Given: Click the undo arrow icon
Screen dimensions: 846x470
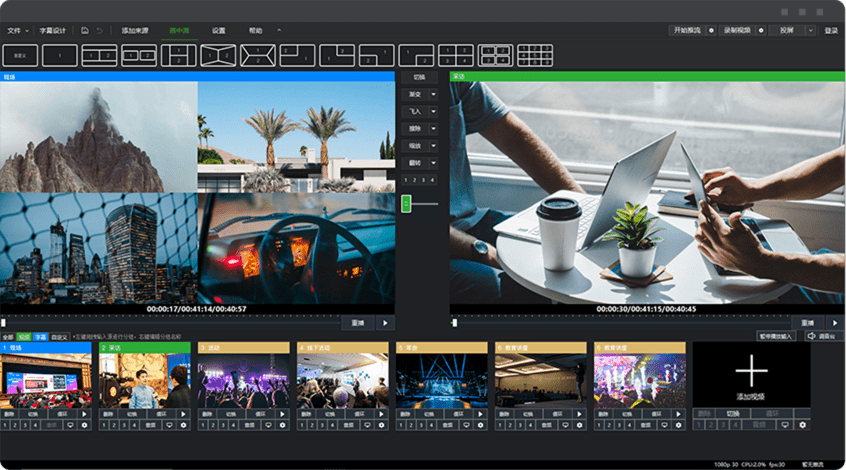Looking at the screenshot, I should coord(99,31).
